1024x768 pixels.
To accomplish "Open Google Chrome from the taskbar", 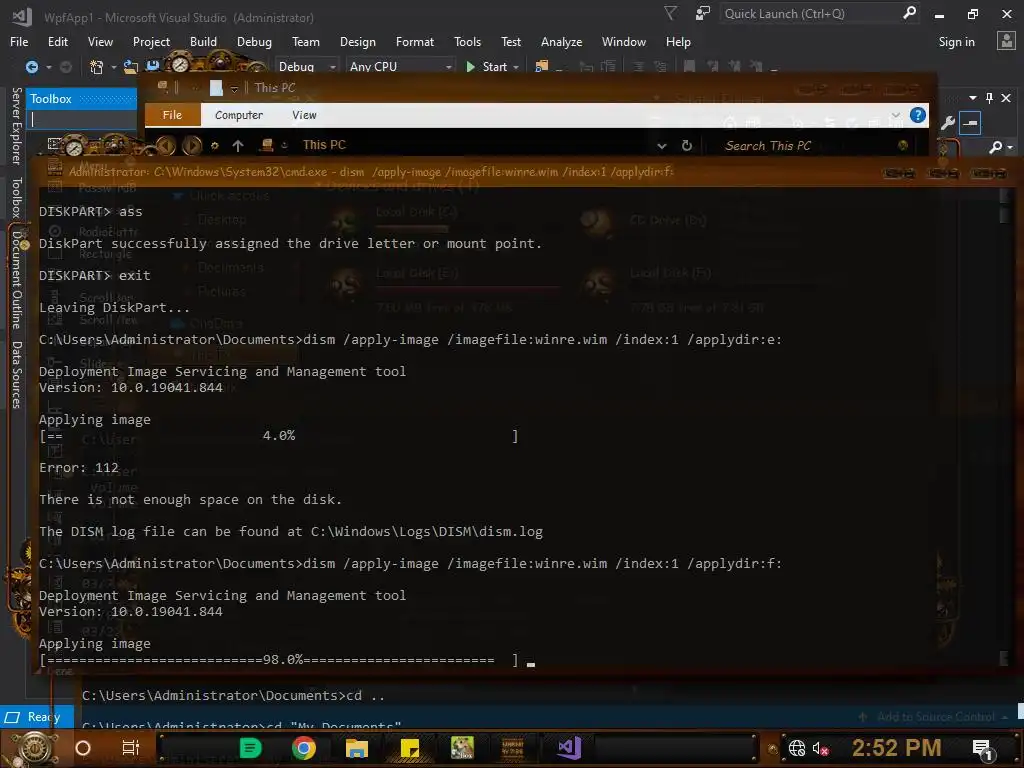I will pyautogui.click(x=304, y=748).
